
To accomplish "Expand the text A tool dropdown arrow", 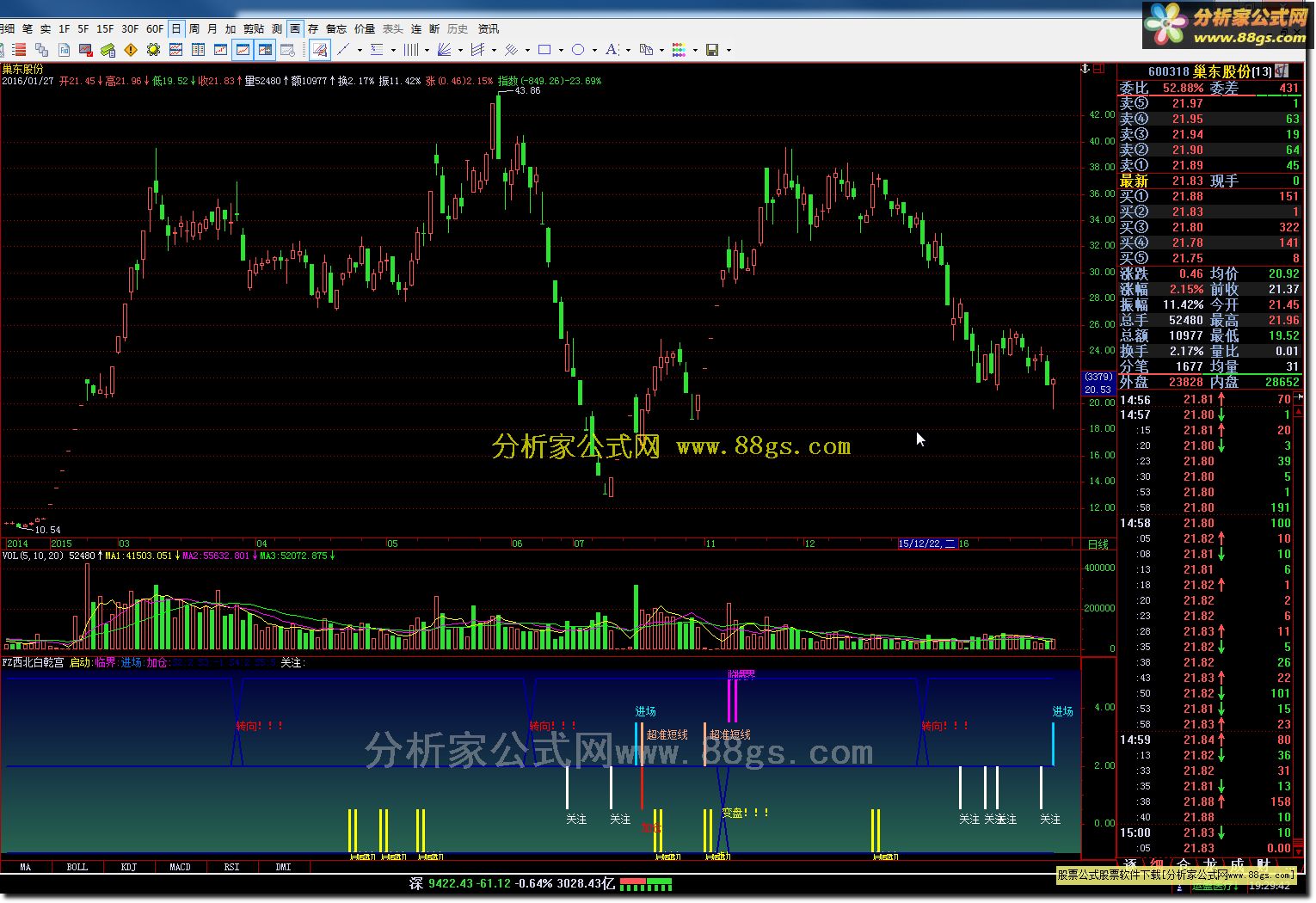I will [x=628, y=50].
